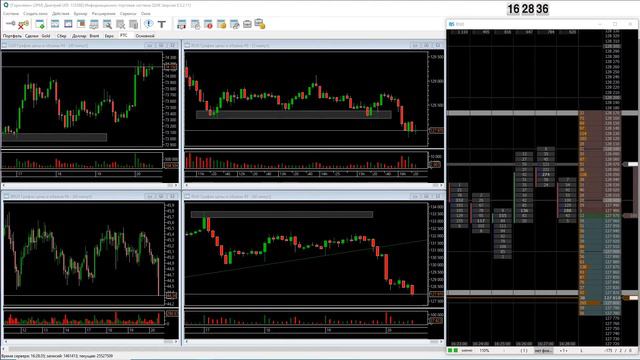Screen dimensions: 640x360
Task: Click the window search icon with magnifier
Action: [x=107, y=24]
